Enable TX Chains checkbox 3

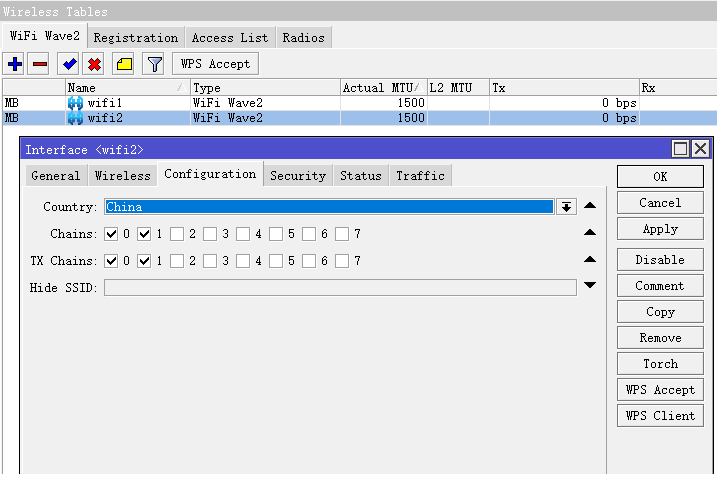(210, 261)
